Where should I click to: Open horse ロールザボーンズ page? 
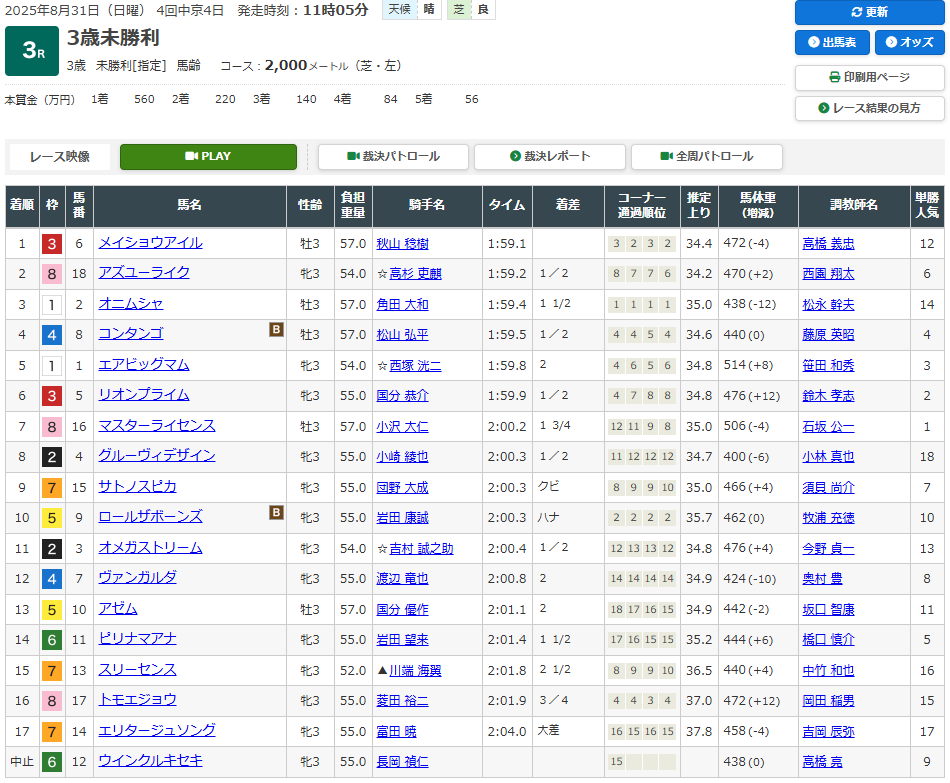tap(150, 517)
